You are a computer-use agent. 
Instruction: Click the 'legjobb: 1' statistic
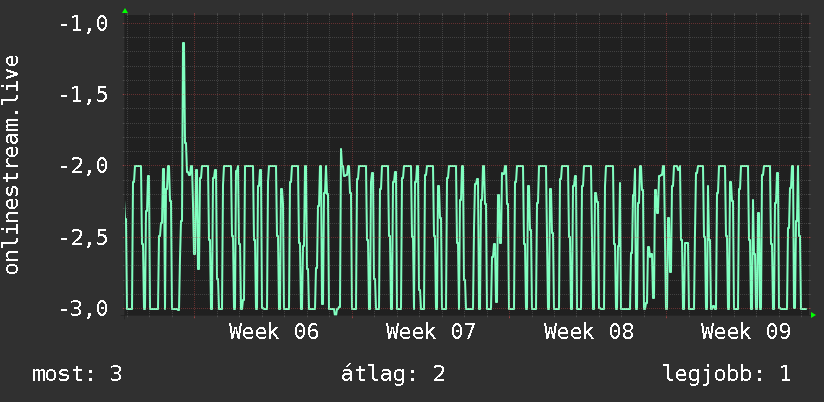(x=727, y=374)
